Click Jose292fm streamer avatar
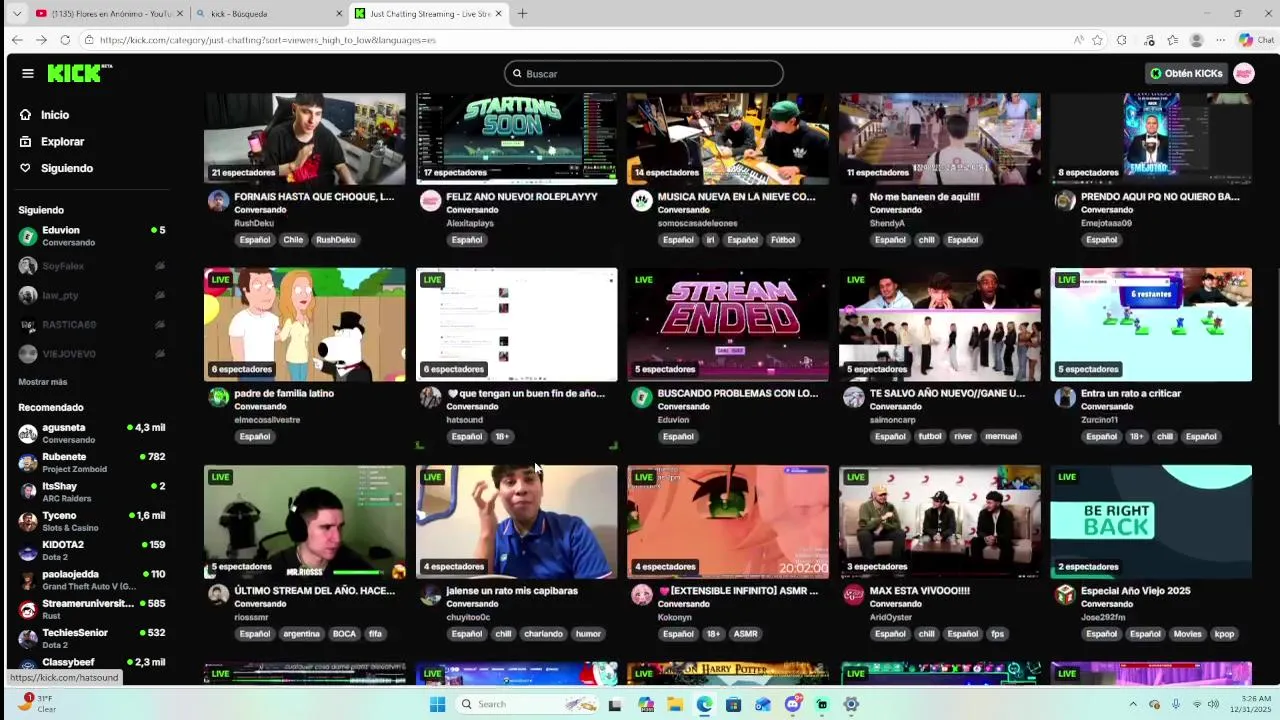The width and height of the screenshot is (1280, 720). [x=1065, y=595]
